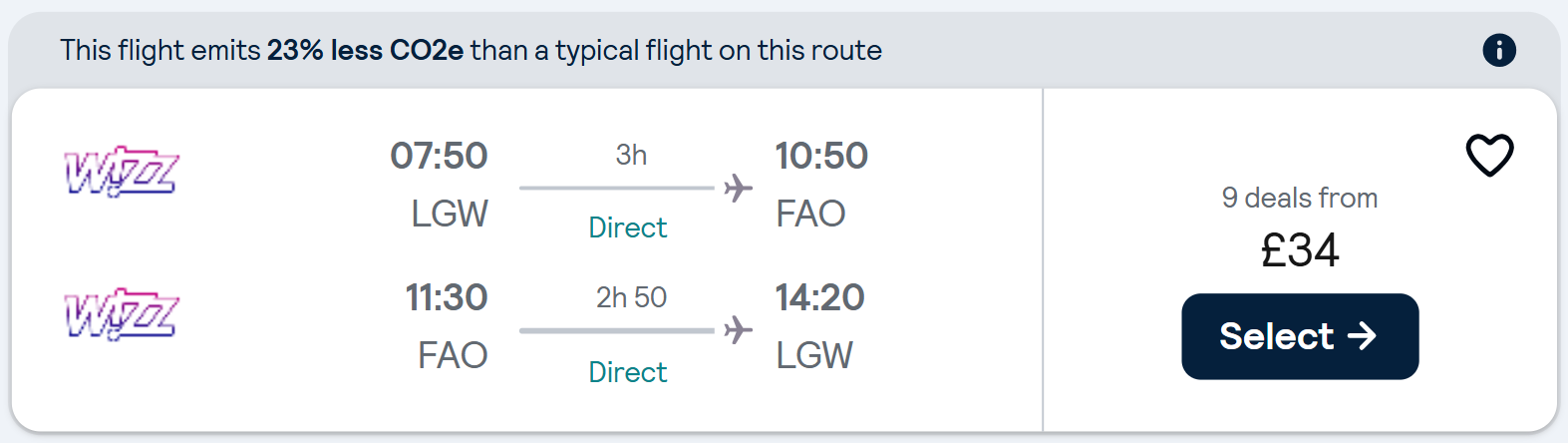This screenshot has width=1568, height=443.
Task: Click the outbound FAO destination airport code
Action: coord(810,214)
